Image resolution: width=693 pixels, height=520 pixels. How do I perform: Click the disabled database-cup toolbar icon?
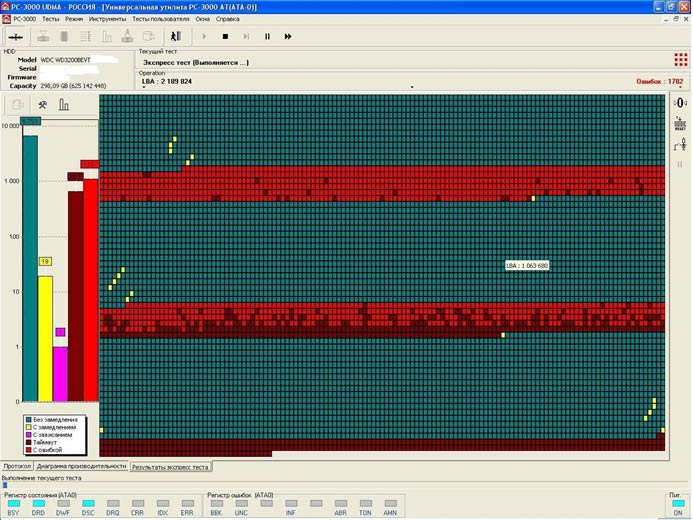[148, 37]
